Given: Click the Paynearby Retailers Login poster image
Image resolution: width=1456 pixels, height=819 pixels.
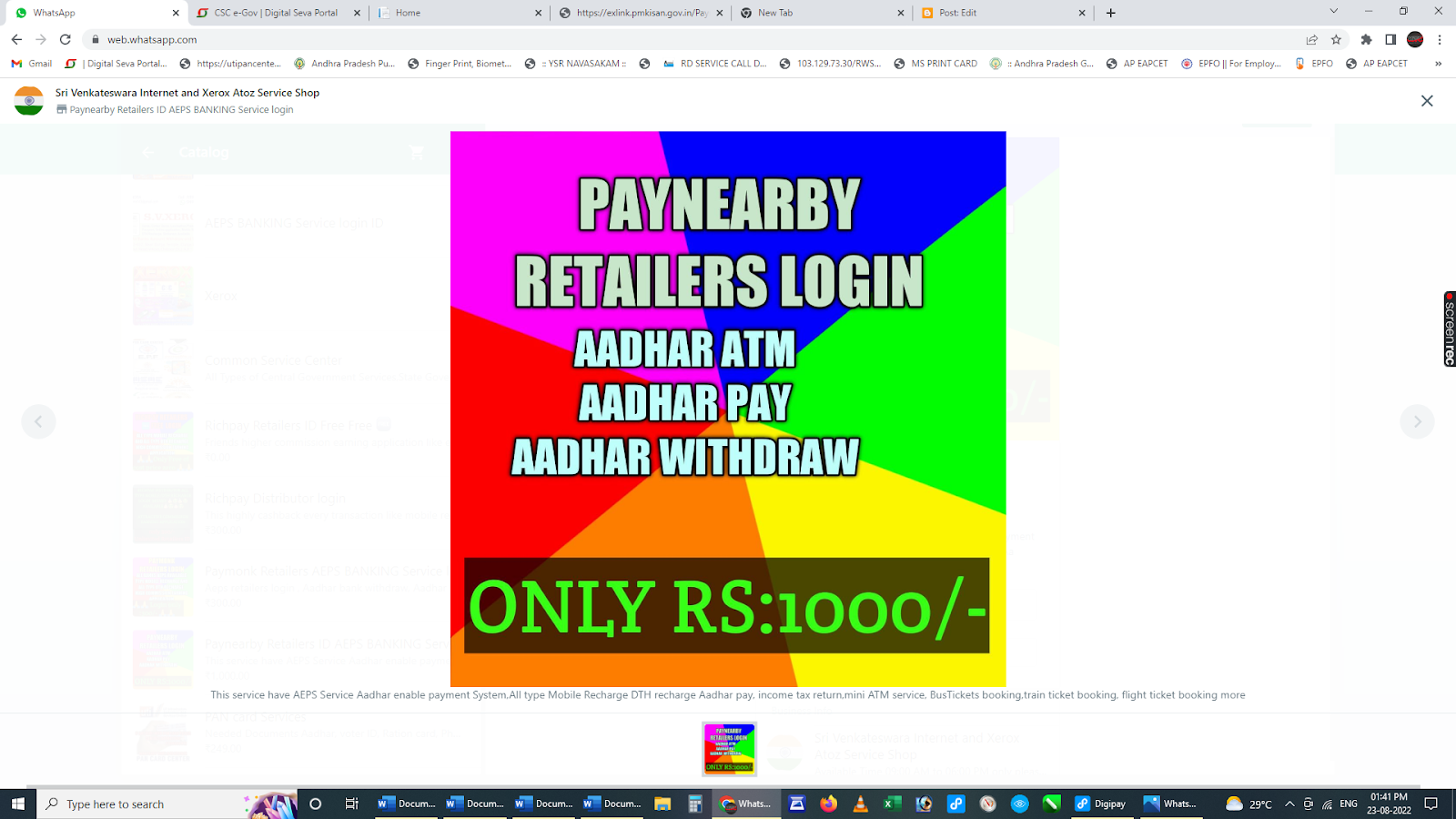Looking at the screenshot, I should pyautogui.click(x=728, y=409).
